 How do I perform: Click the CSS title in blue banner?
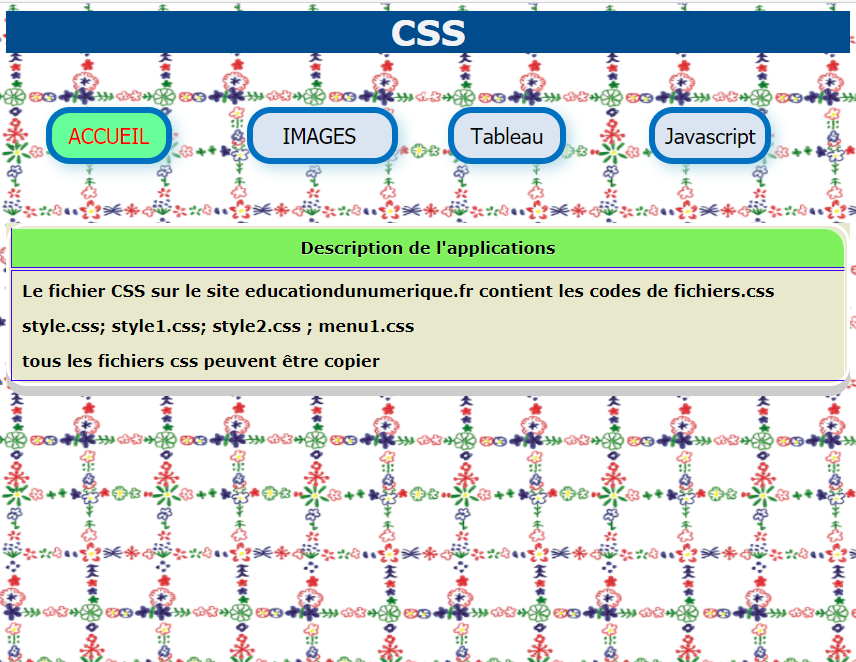pyautogui.click(x=428, y=33)
